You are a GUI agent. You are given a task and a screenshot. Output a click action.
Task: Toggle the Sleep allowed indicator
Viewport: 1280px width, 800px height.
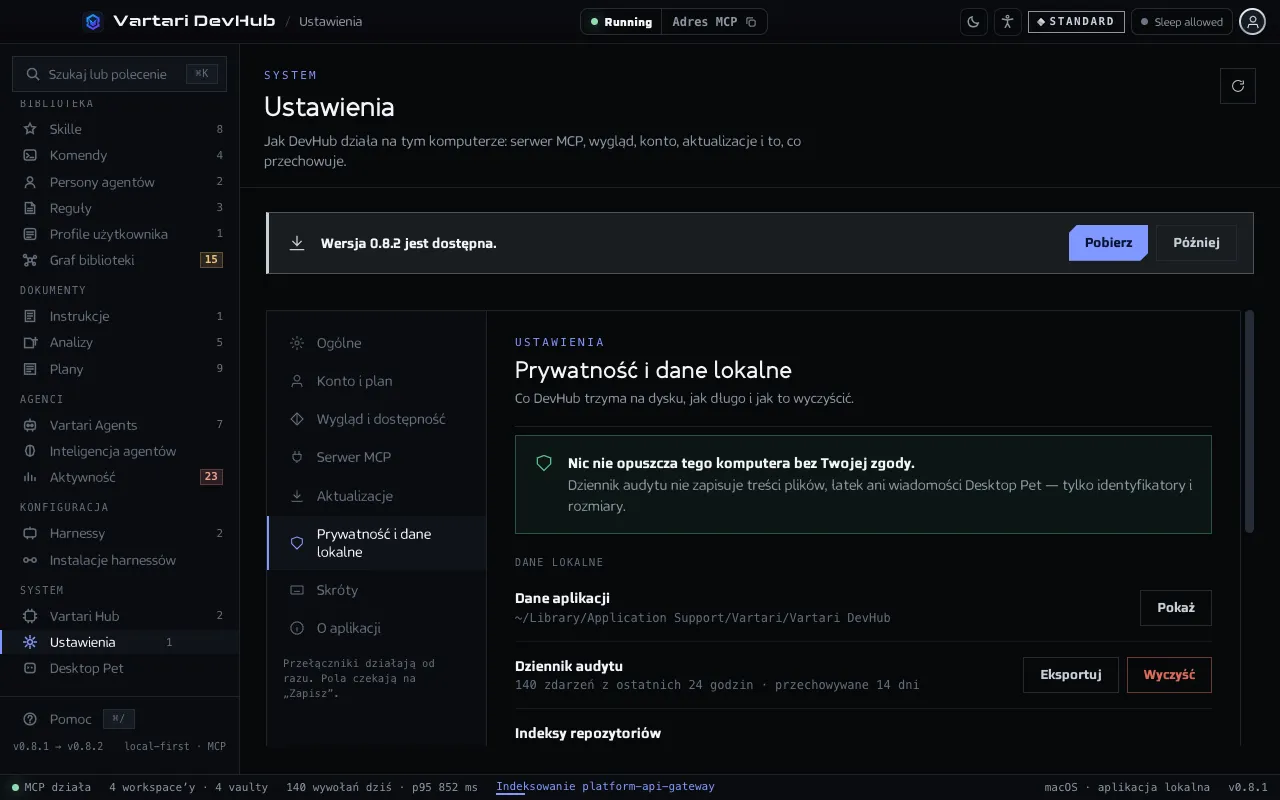click(1182, 22)
